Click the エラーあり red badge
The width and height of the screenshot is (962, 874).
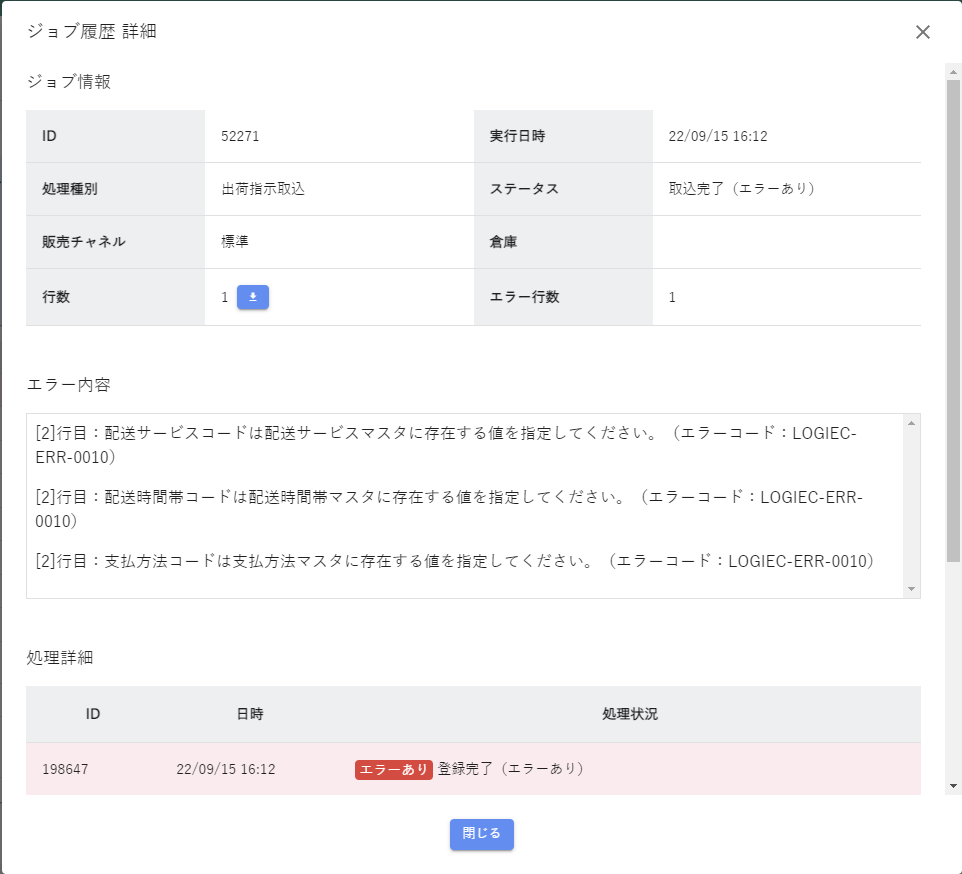pos(393,769)
